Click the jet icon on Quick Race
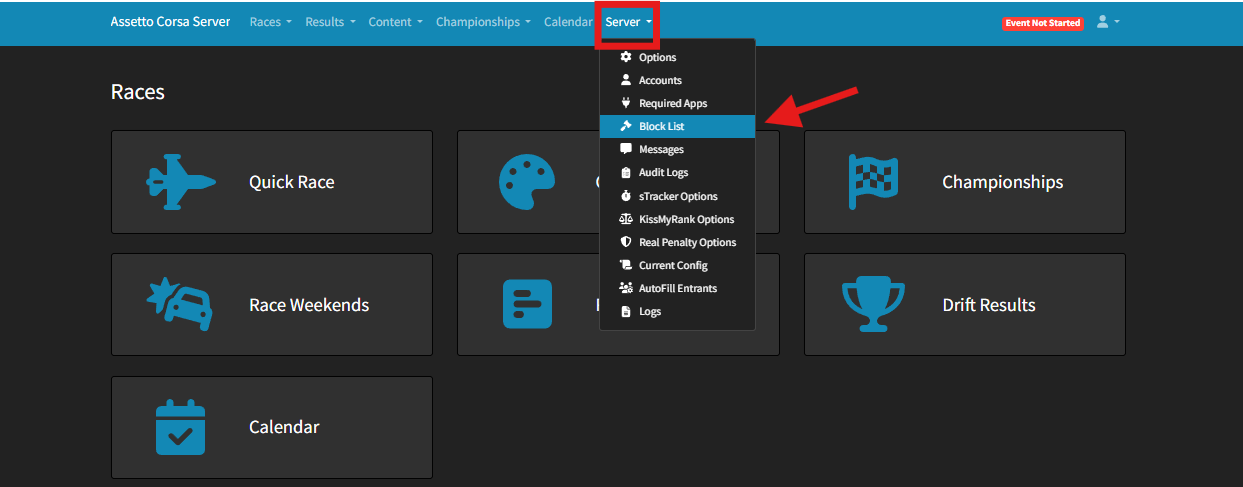Screen dimensions: 1243x487 coord(180,182)
